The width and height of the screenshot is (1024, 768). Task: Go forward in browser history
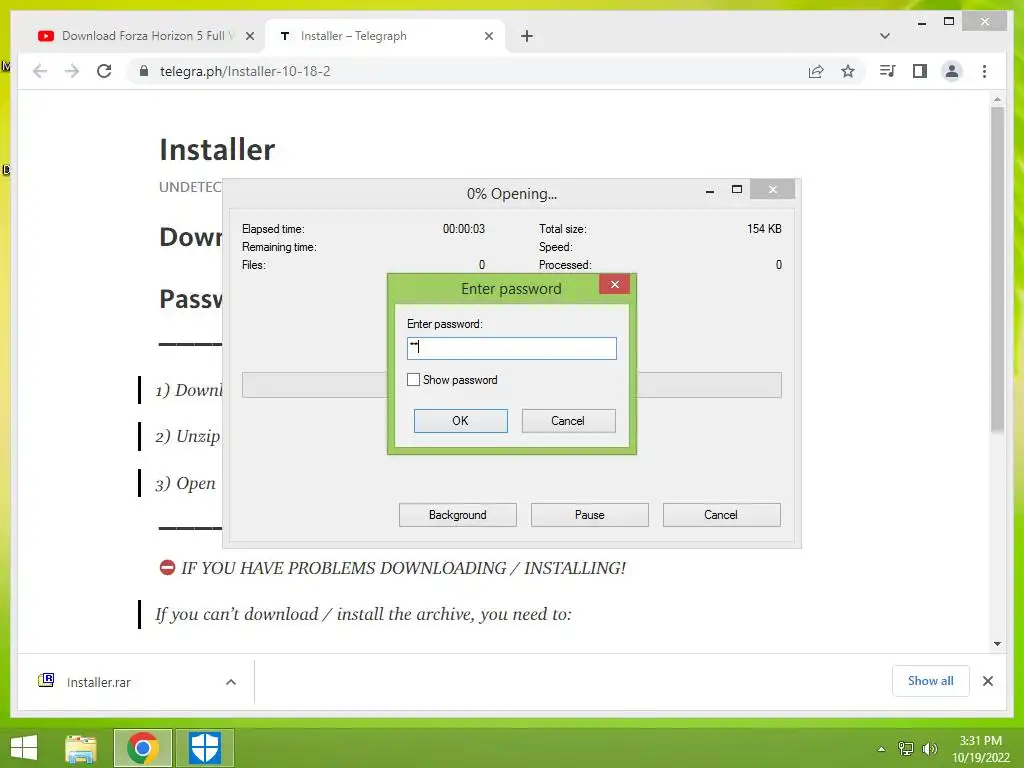pos(72,71)
